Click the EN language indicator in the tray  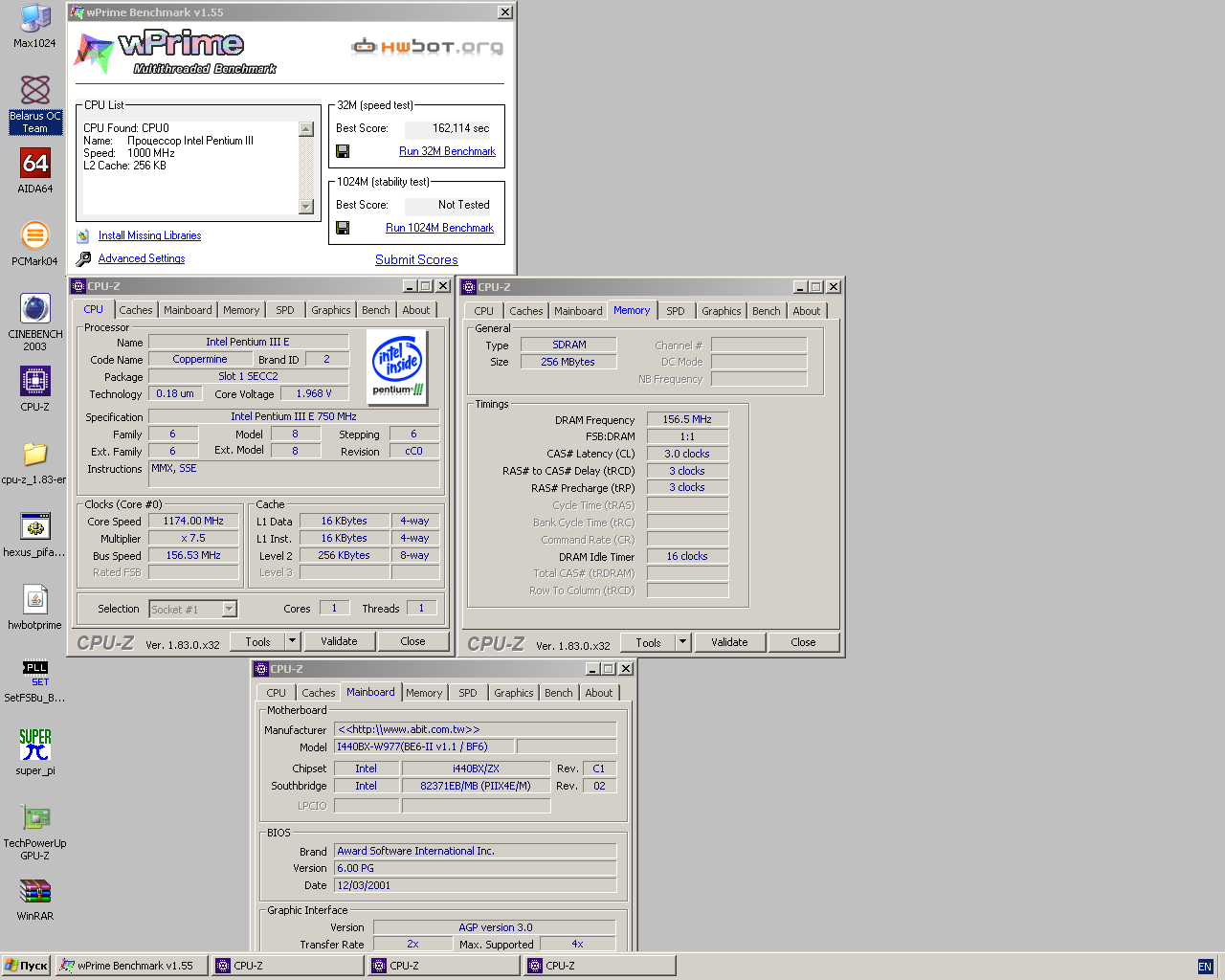[x=1205, y=967]
